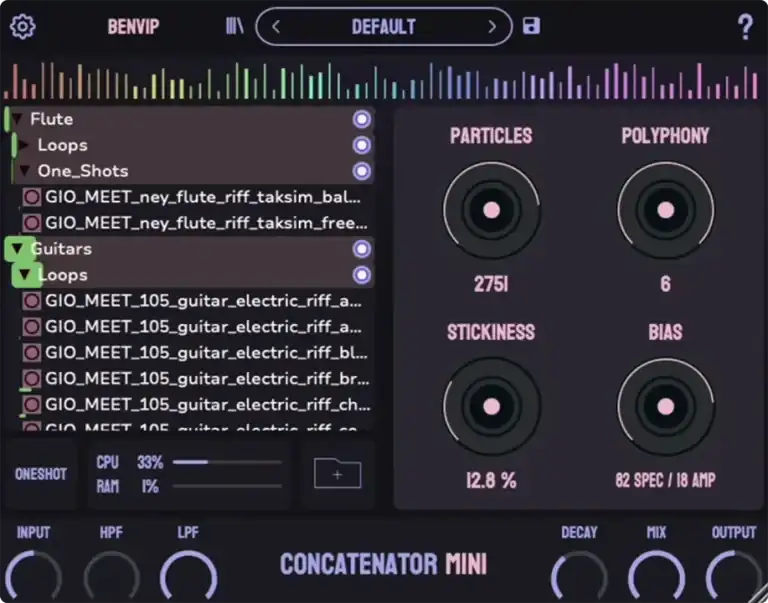This screenshot has height=603, width=768.
Task: Go to the next preset arrow
Action: pos(492,27)
